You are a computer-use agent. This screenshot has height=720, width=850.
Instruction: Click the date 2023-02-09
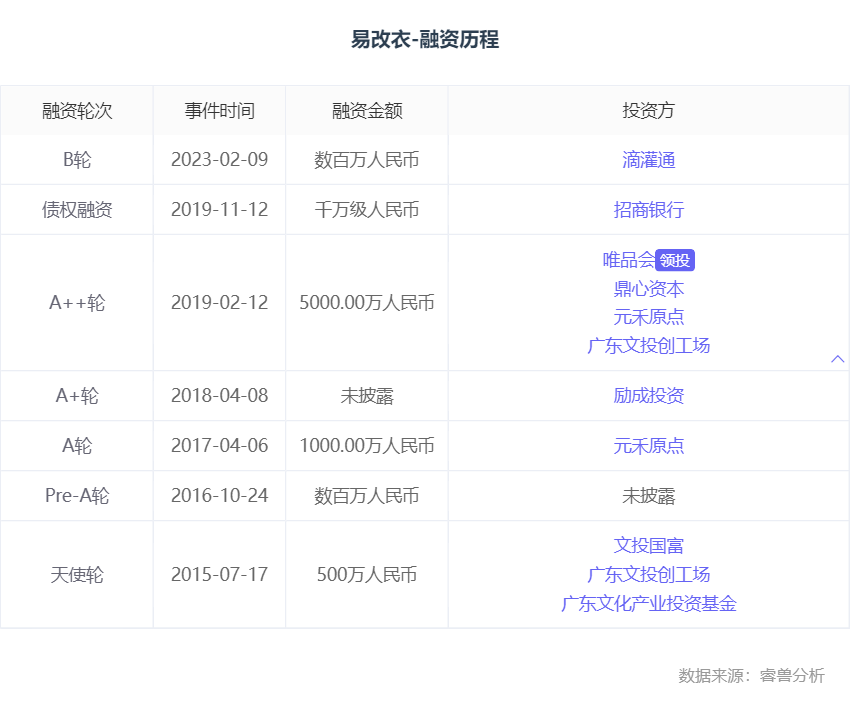click(220, 160)
